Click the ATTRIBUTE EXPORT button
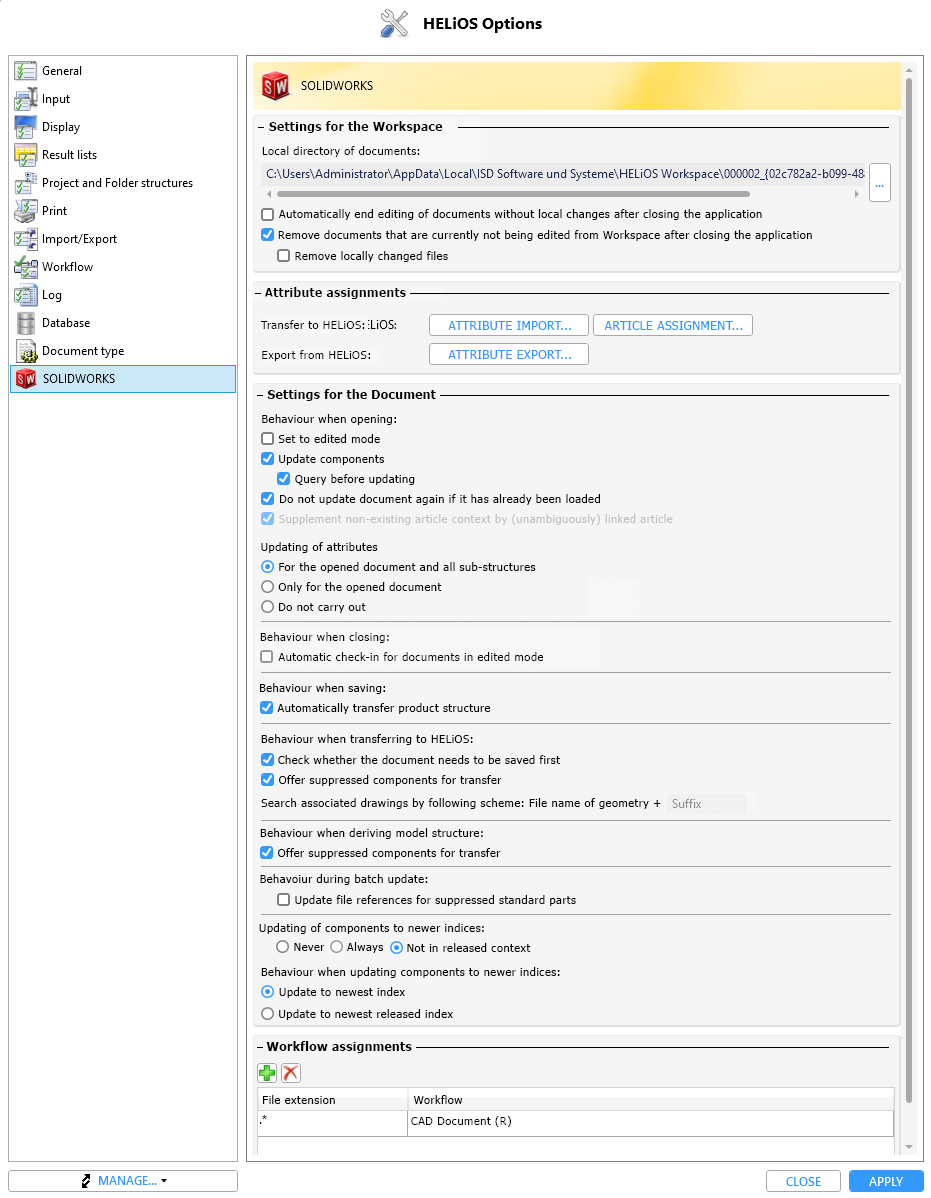 pyautogui.click(x=509, y=355)
